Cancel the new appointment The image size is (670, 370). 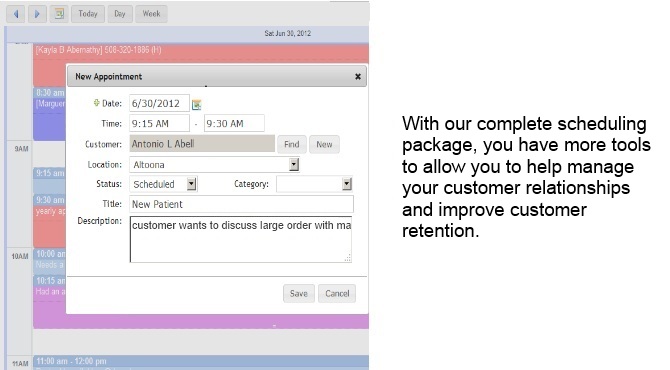337,294
